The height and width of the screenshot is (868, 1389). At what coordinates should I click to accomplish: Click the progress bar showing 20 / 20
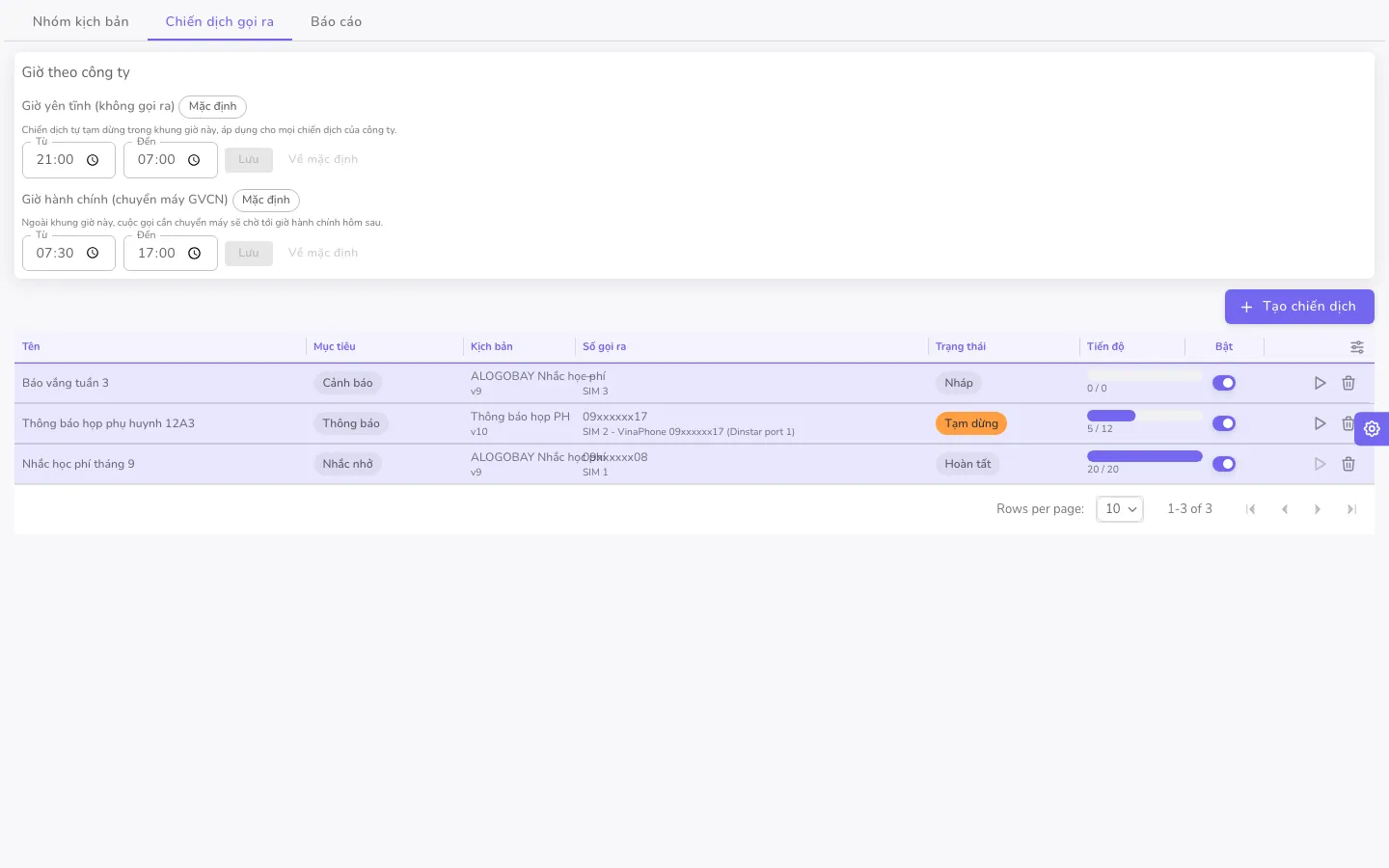(x=1145, y=456)
